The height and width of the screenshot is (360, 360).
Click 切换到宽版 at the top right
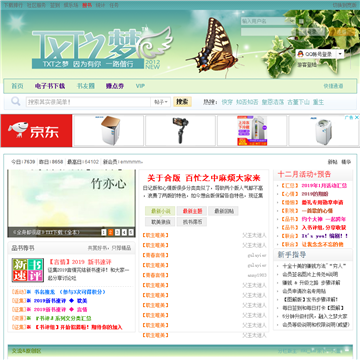(x=344, y=5)
